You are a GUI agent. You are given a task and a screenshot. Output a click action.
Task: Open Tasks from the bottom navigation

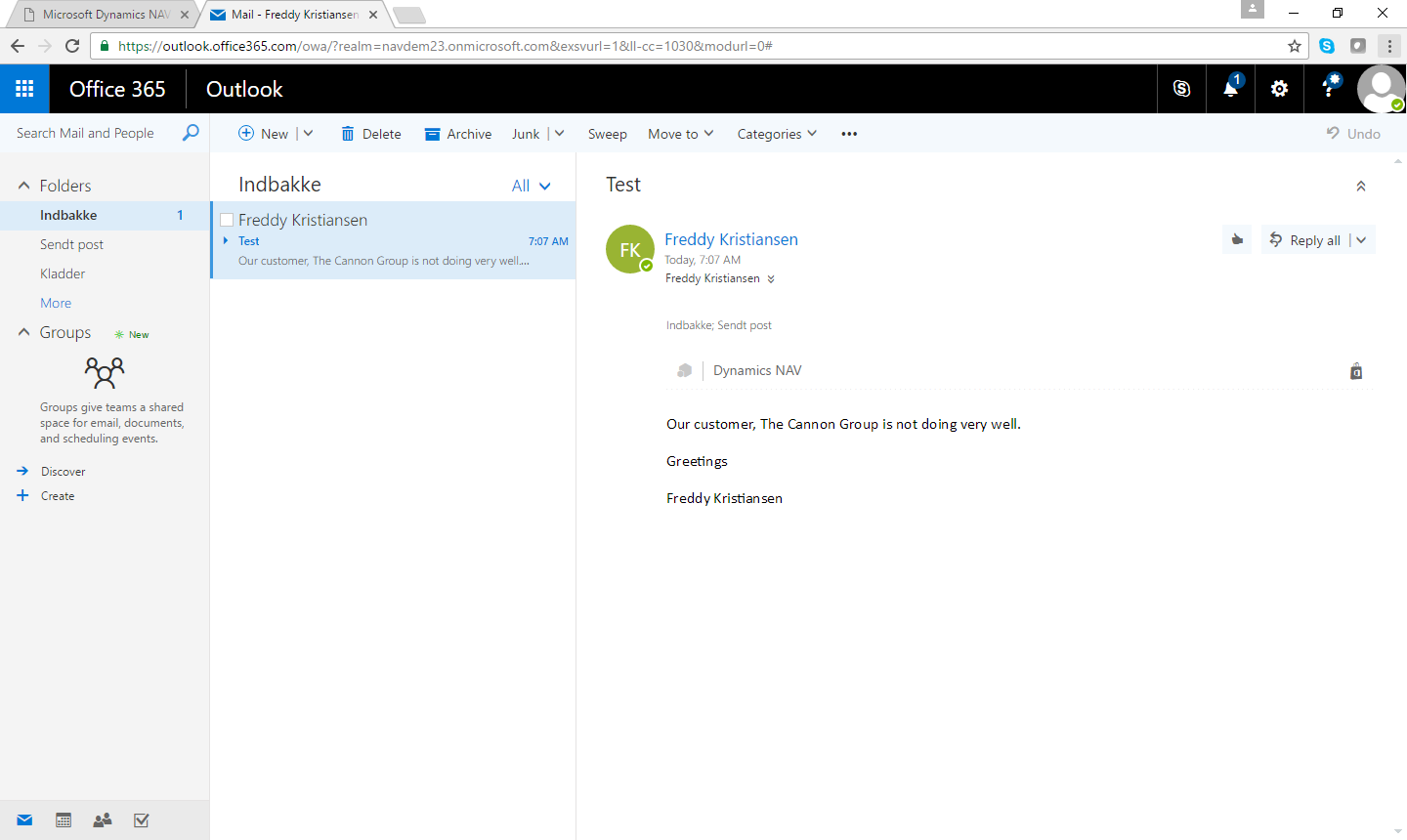142,820
